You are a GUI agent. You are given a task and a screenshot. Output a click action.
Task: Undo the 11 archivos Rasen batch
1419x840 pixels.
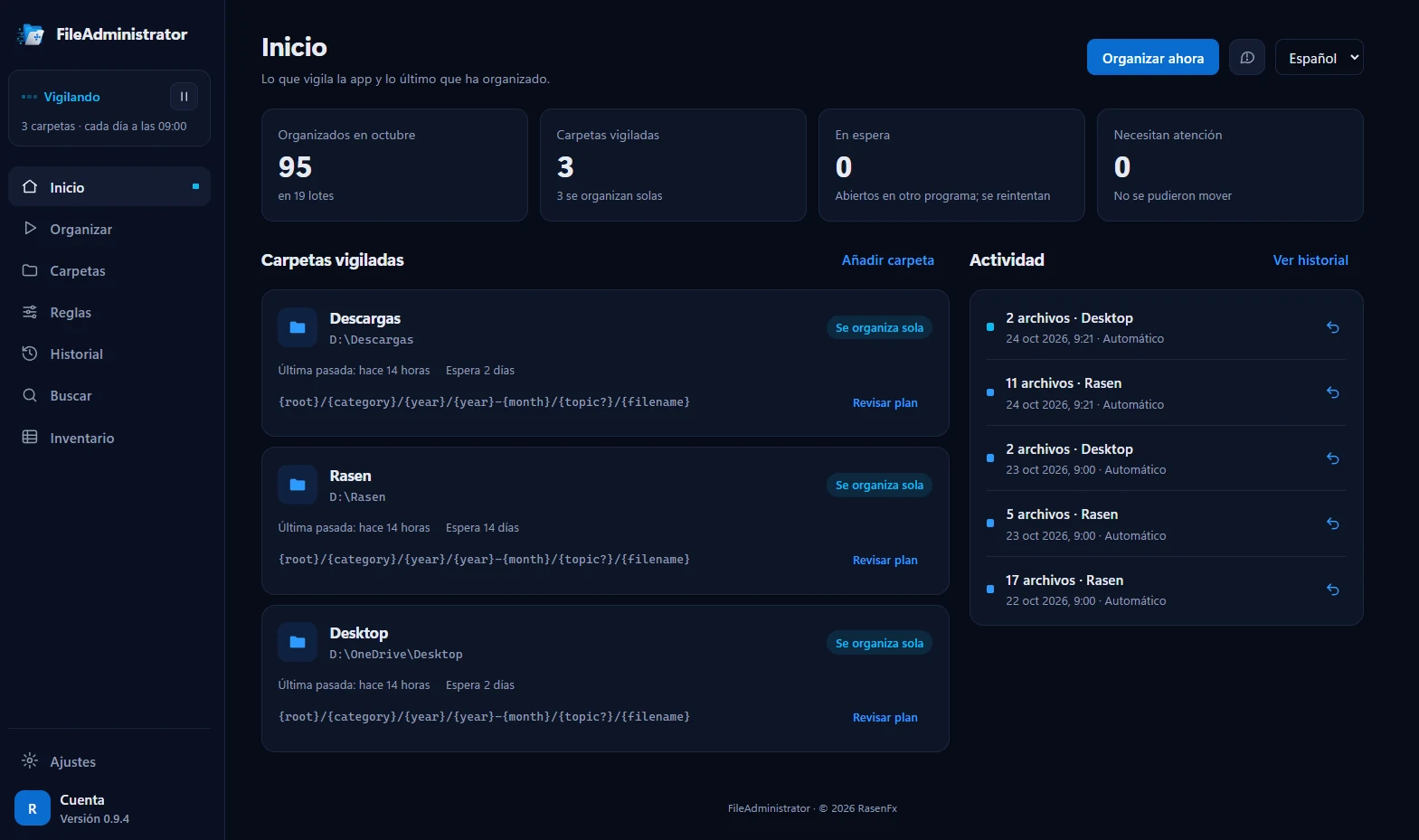[x=1332, y=392]
